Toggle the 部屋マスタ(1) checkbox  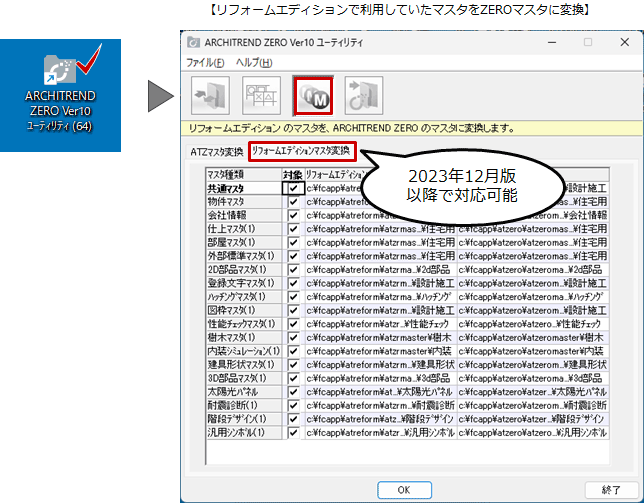(x=293, y=243)
